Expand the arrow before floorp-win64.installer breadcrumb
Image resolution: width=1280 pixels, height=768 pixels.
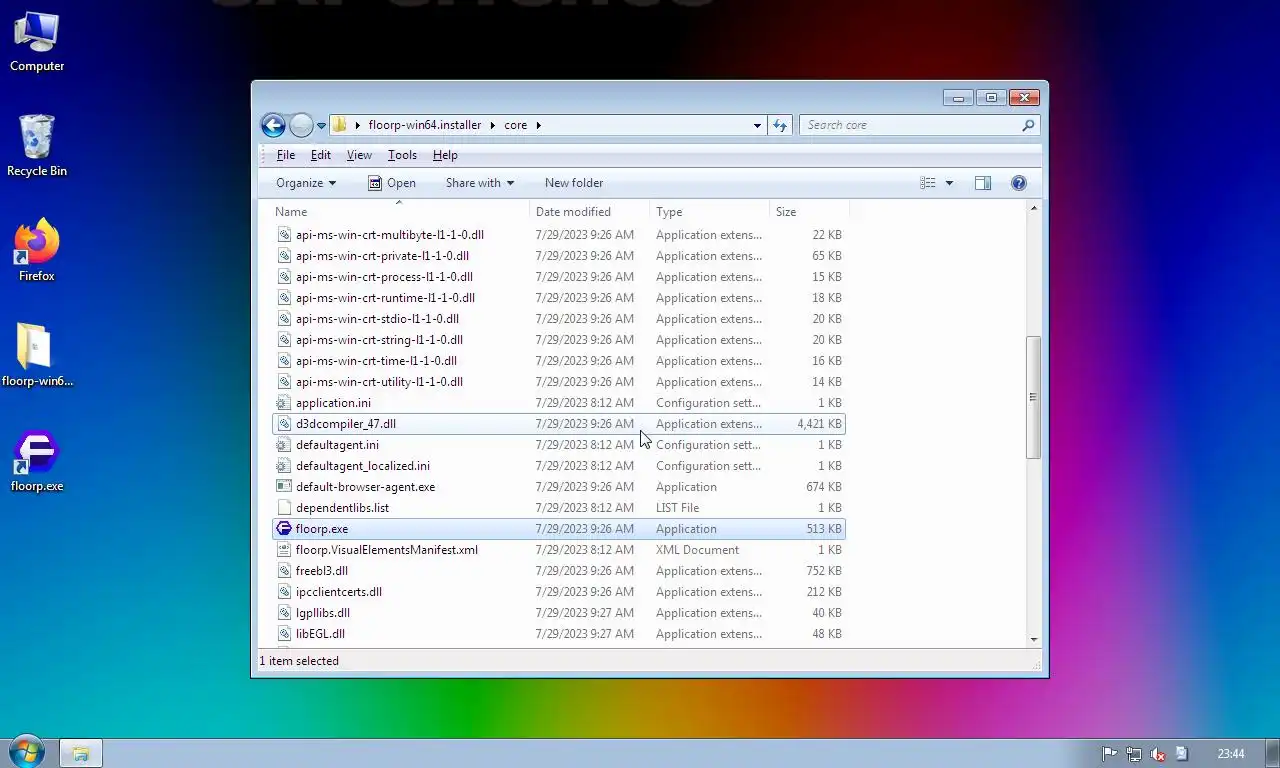coord(357,125)
